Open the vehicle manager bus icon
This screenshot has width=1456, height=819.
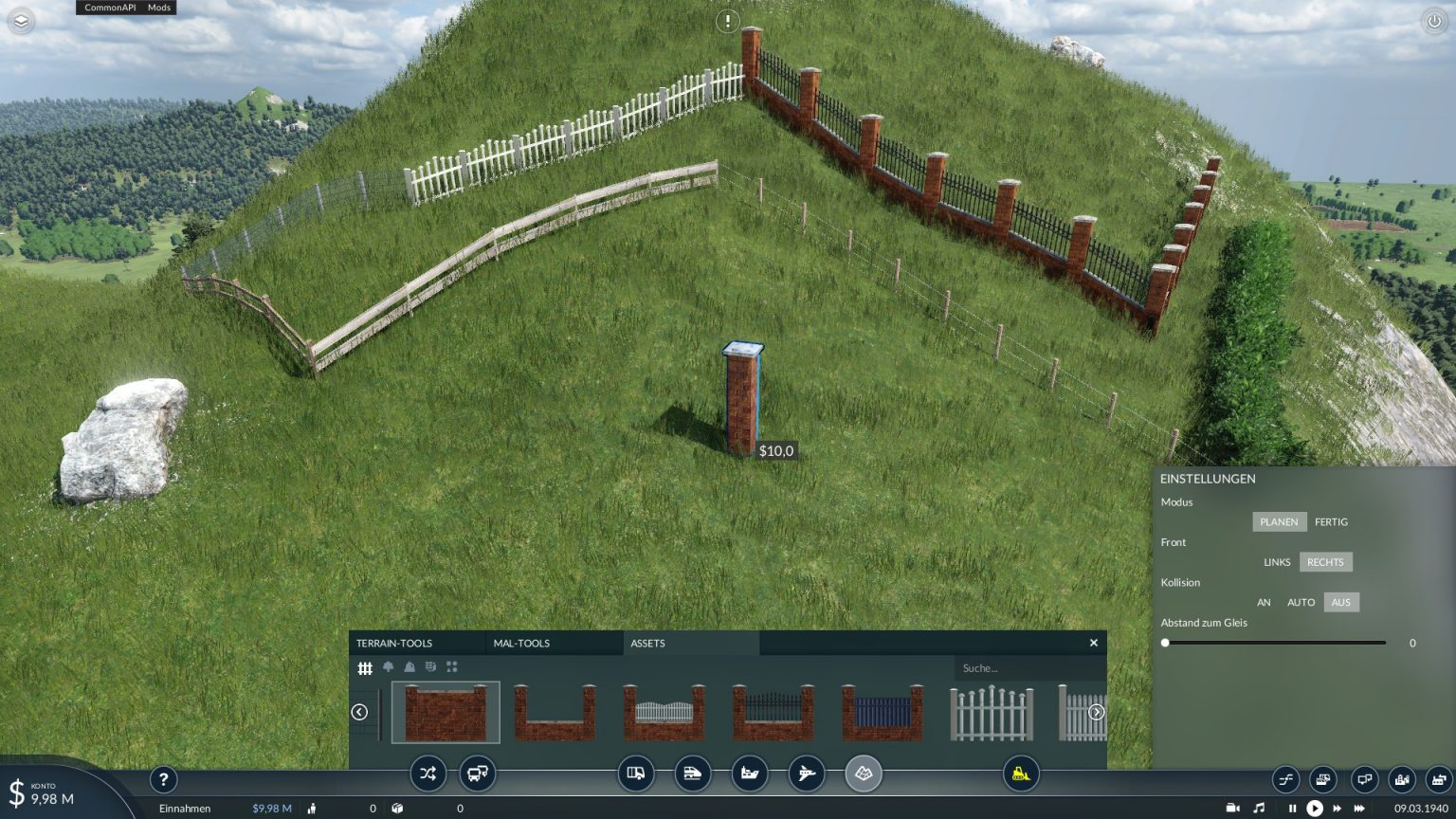click(x=477, y=773)
